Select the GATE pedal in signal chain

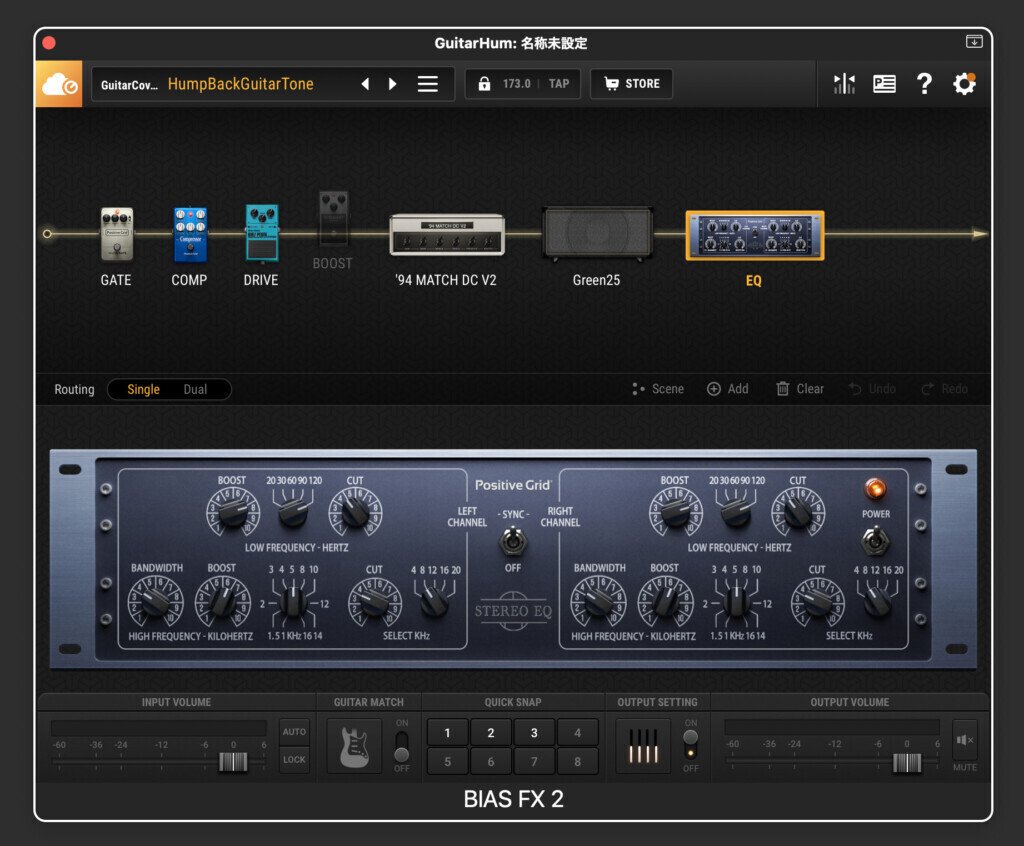(x=117, y=234)
